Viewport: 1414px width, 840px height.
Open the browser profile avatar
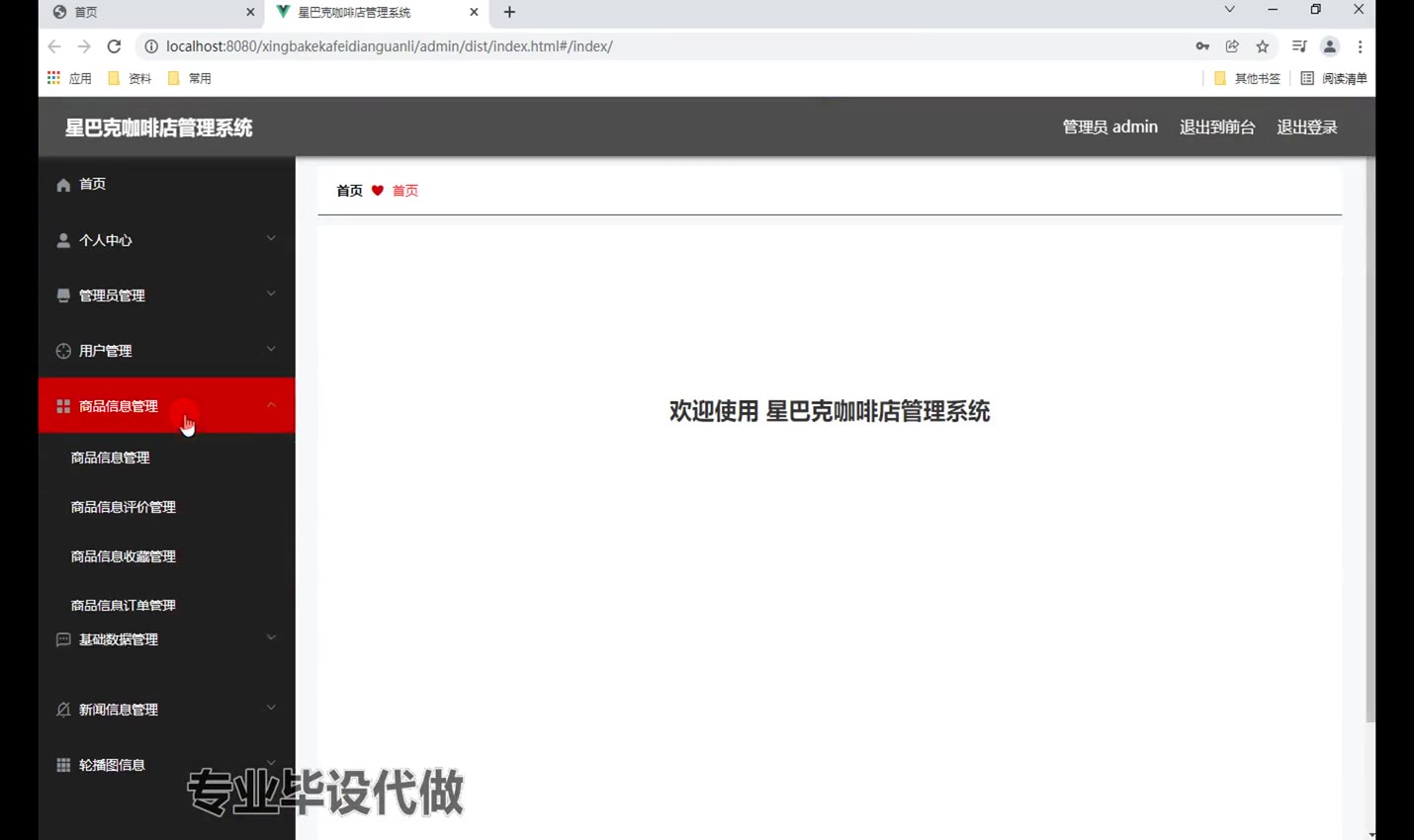pos(1330,46)
